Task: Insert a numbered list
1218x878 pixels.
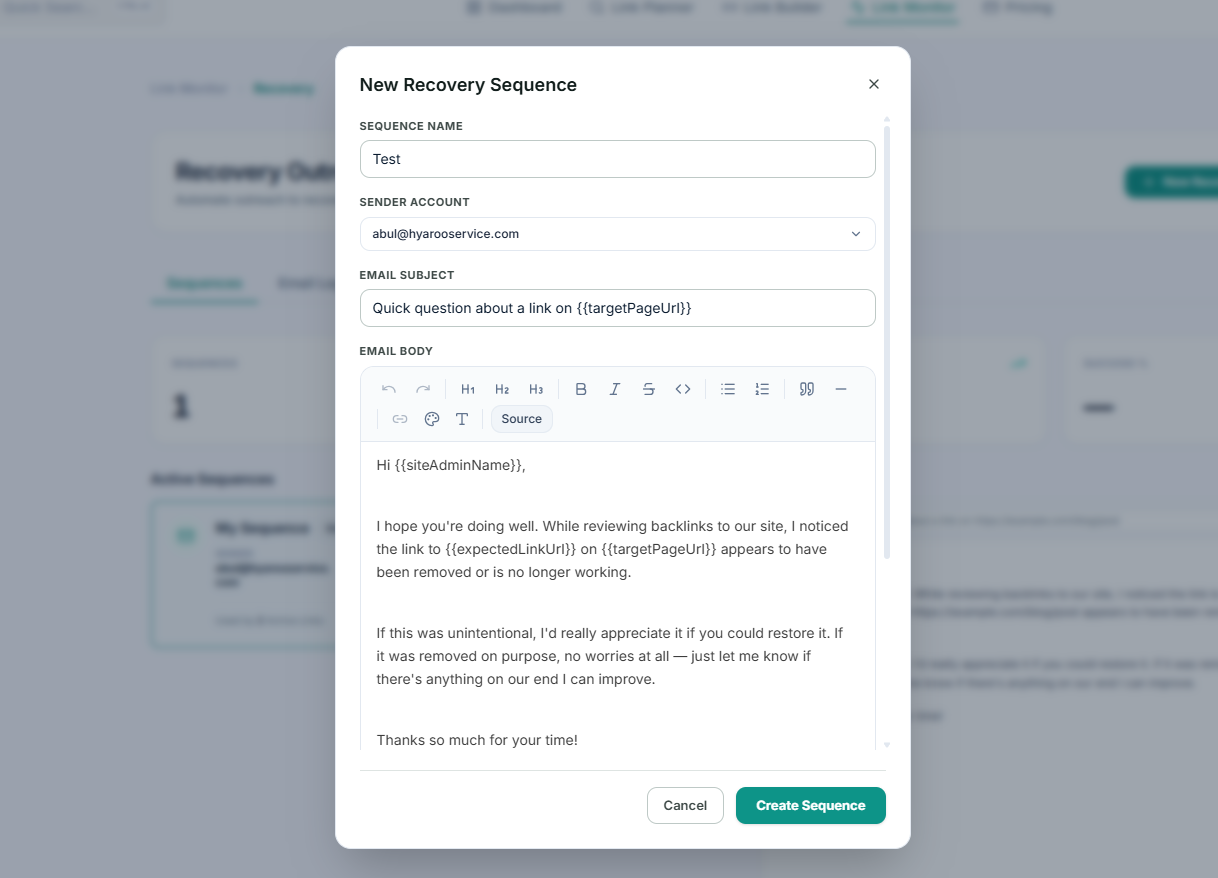Action: click(x=762, y=389)
